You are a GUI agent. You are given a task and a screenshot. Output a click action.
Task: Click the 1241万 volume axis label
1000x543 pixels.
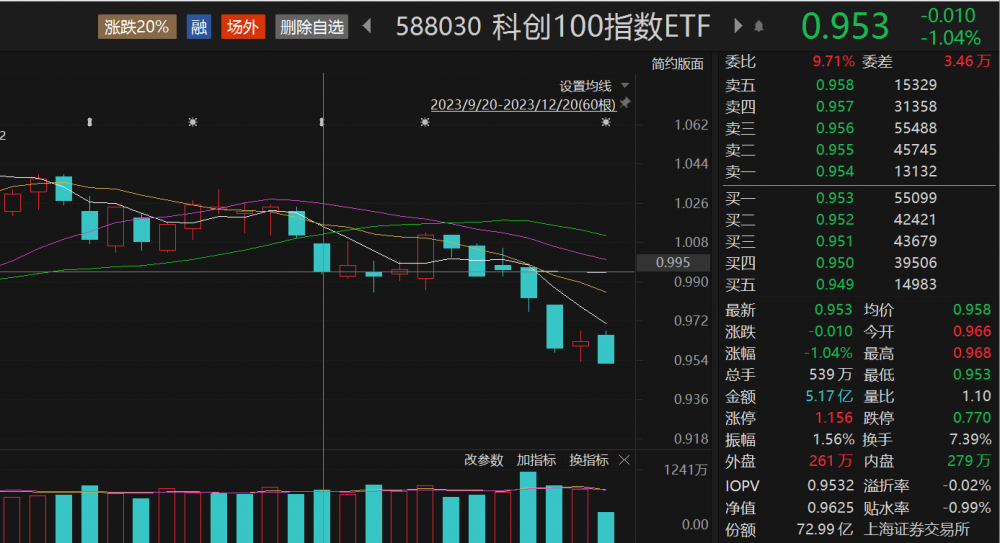tap(686, 470)
